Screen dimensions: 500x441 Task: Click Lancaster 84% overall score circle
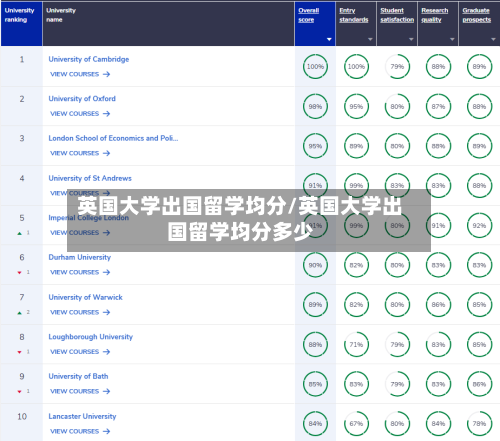(x=315, y=424)
